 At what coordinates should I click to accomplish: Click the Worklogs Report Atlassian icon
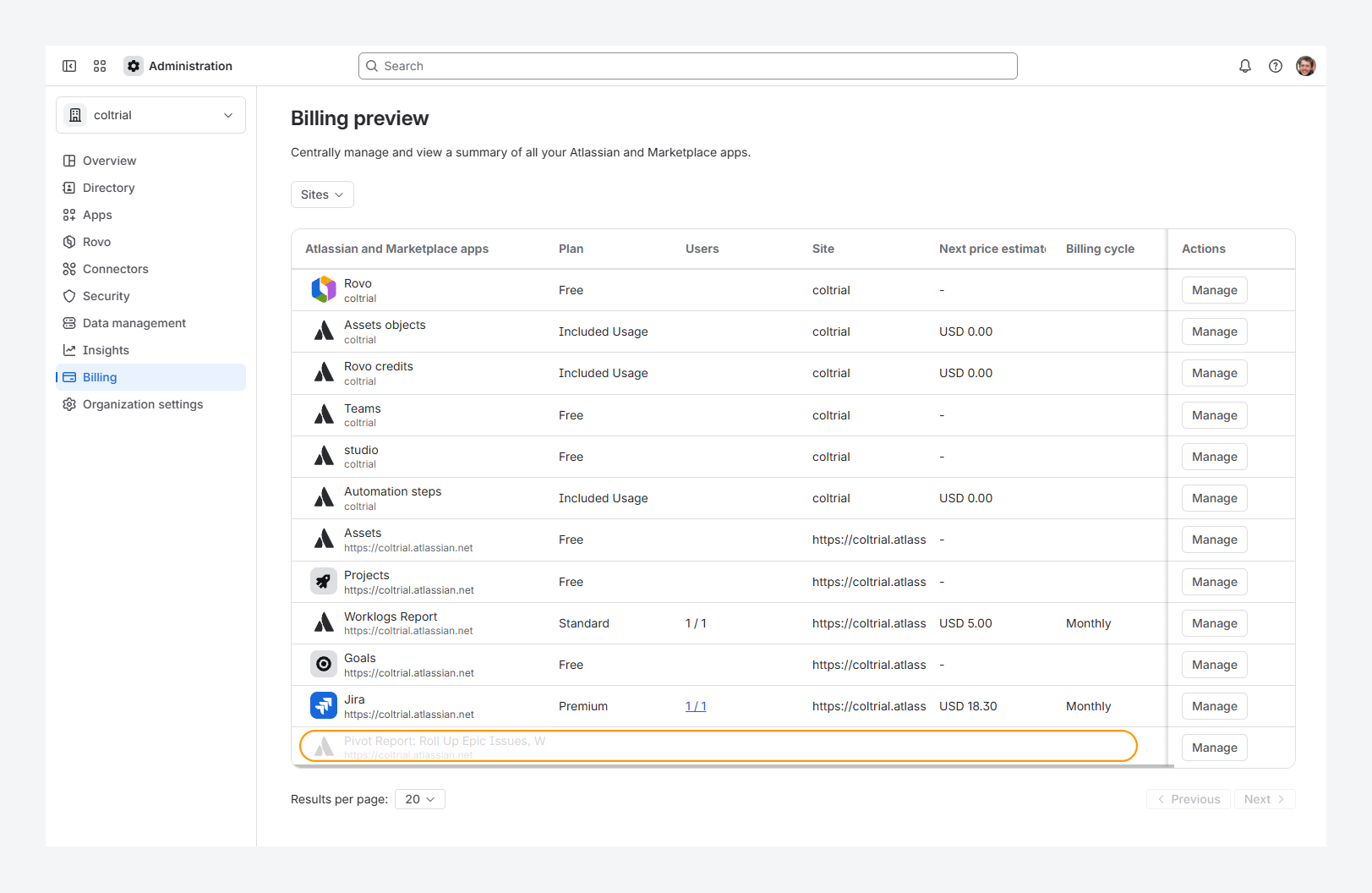(324, 623)
